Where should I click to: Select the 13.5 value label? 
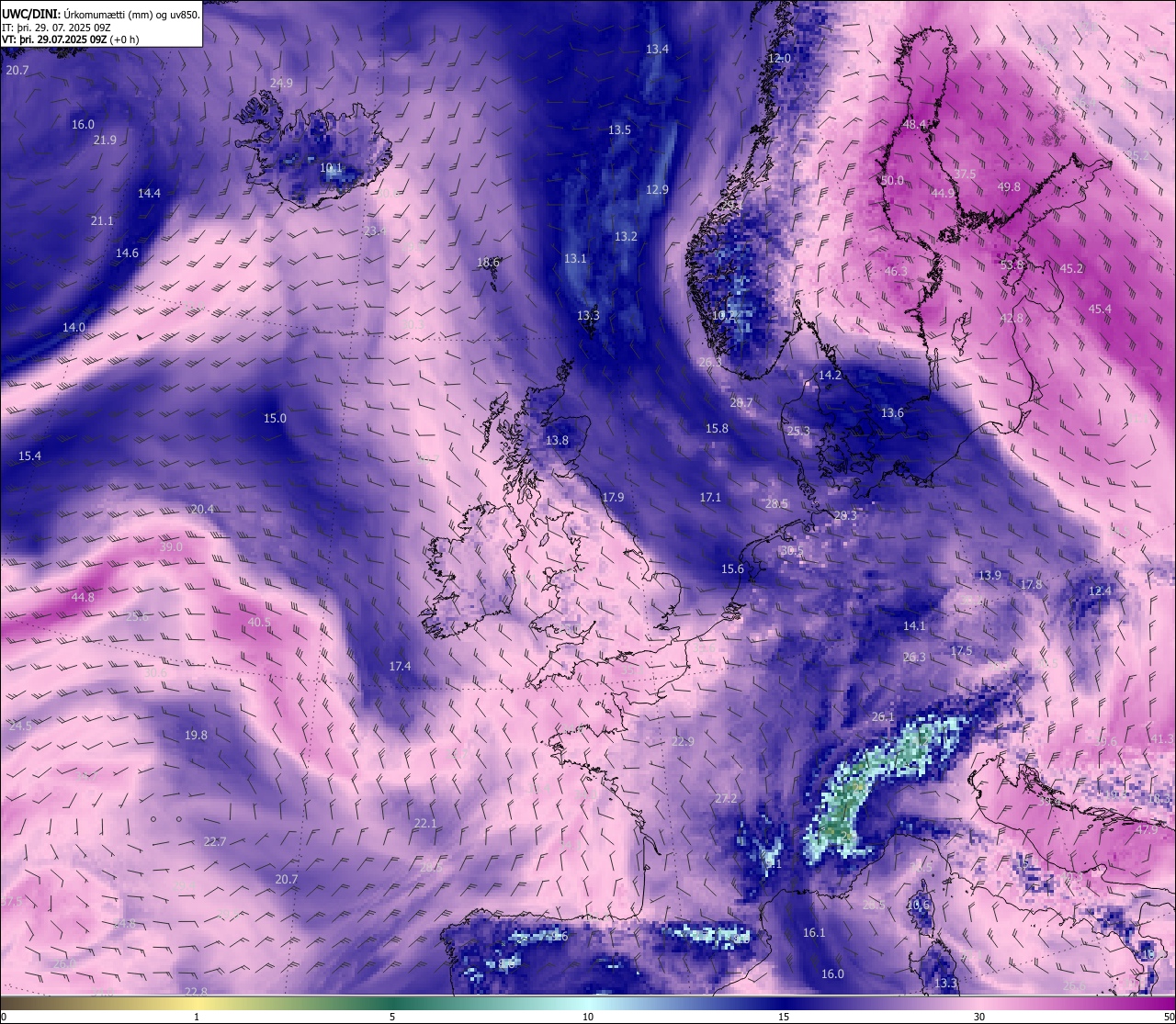tap(619, 129)
